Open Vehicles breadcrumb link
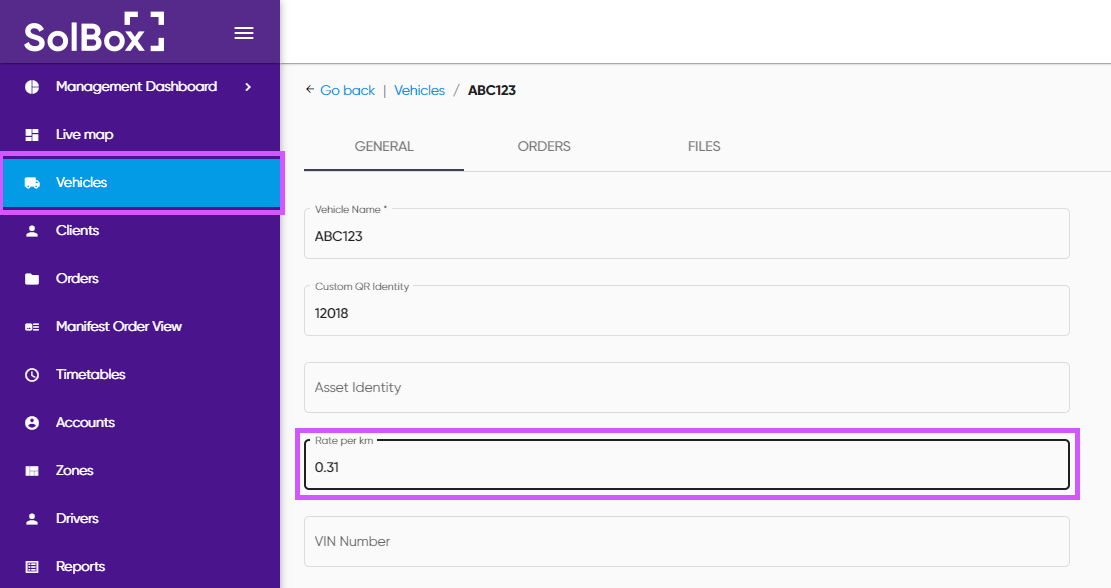Screen dimensions: 1111x588 [419, 90]
